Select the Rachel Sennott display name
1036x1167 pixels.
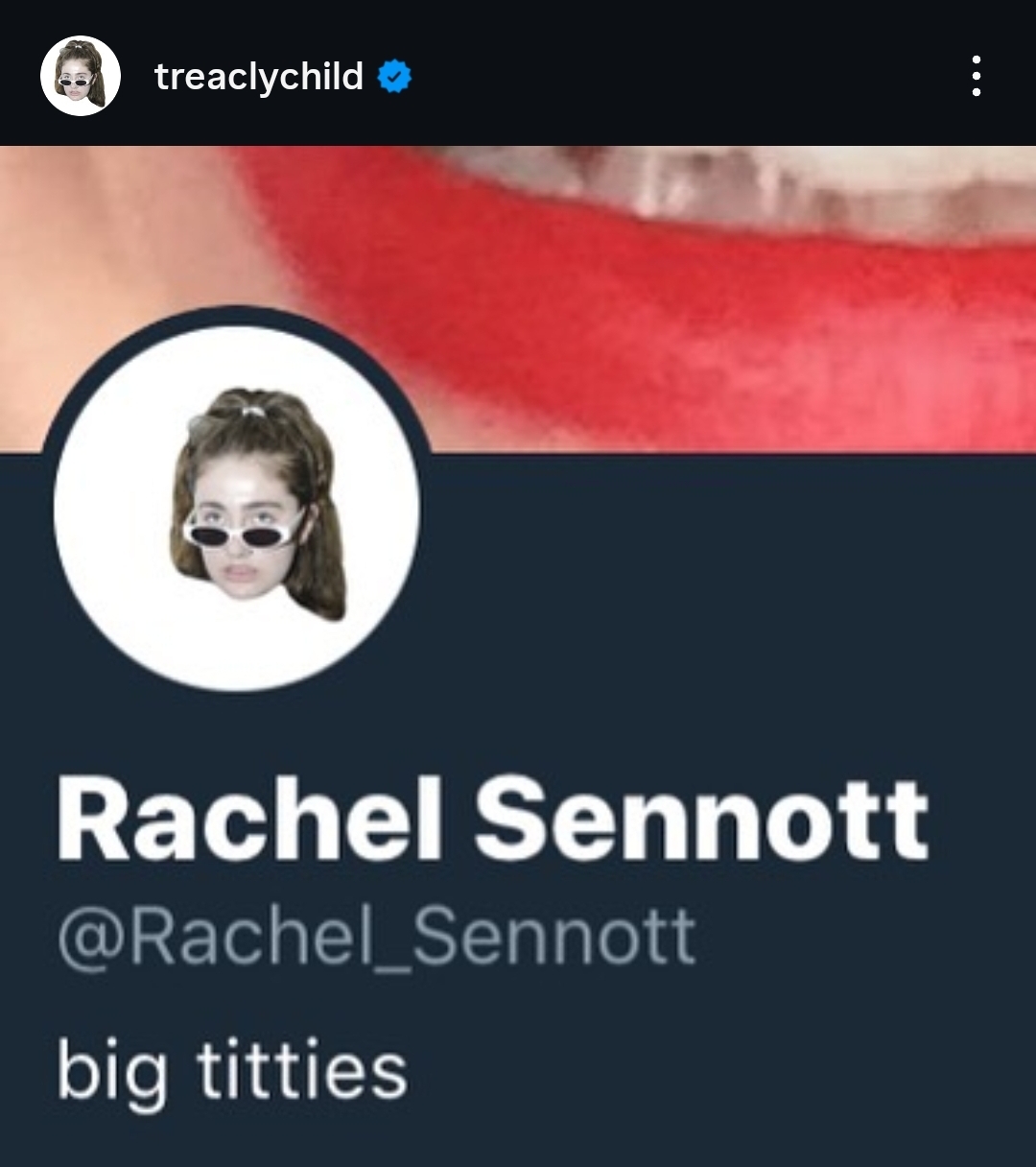[492, 820]
